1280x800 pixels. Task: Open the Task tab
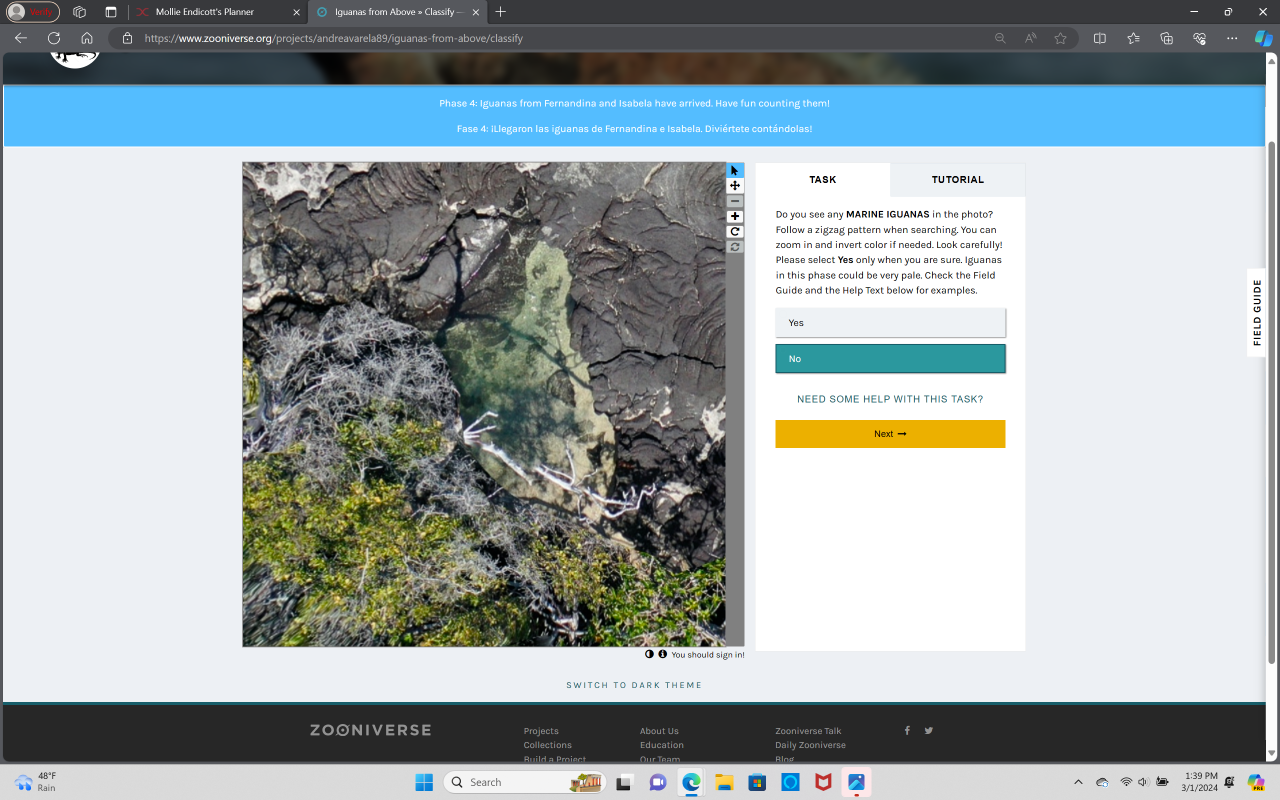click(823, 180)
